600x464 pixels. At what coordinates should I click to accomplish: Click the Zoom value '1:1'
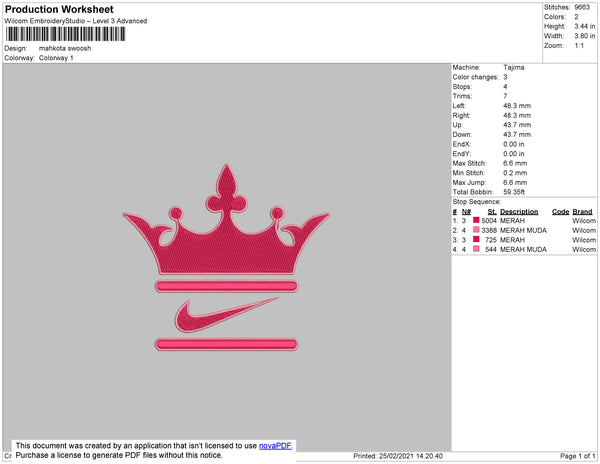coord(579,46)
